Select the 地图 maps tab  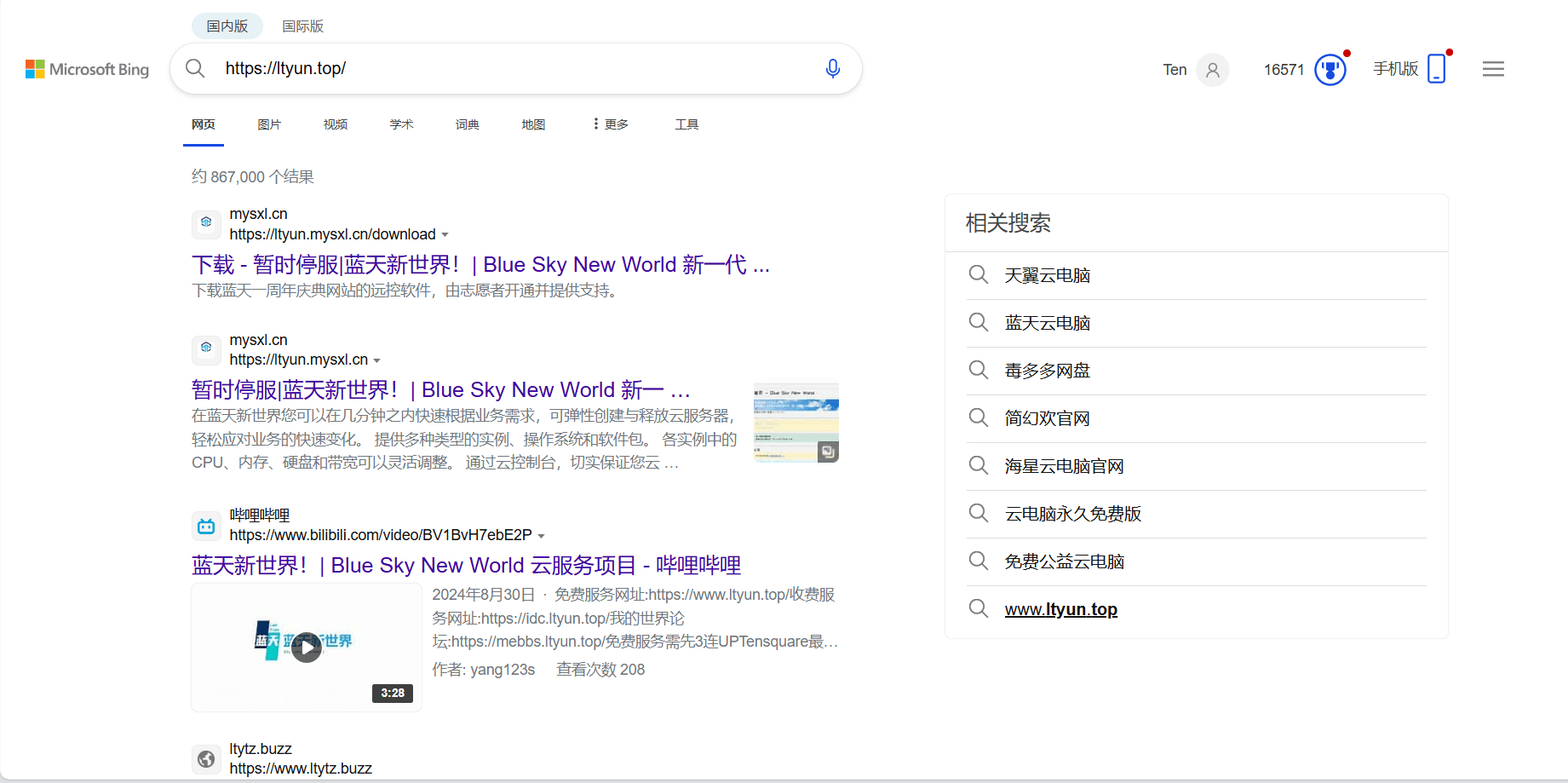[533, 124]
